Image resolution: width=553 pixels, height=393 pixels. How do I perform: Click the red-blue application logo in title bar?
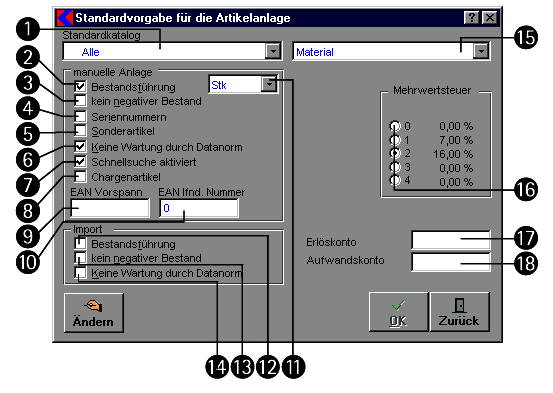pyautogui.click(x=65, y=18)
